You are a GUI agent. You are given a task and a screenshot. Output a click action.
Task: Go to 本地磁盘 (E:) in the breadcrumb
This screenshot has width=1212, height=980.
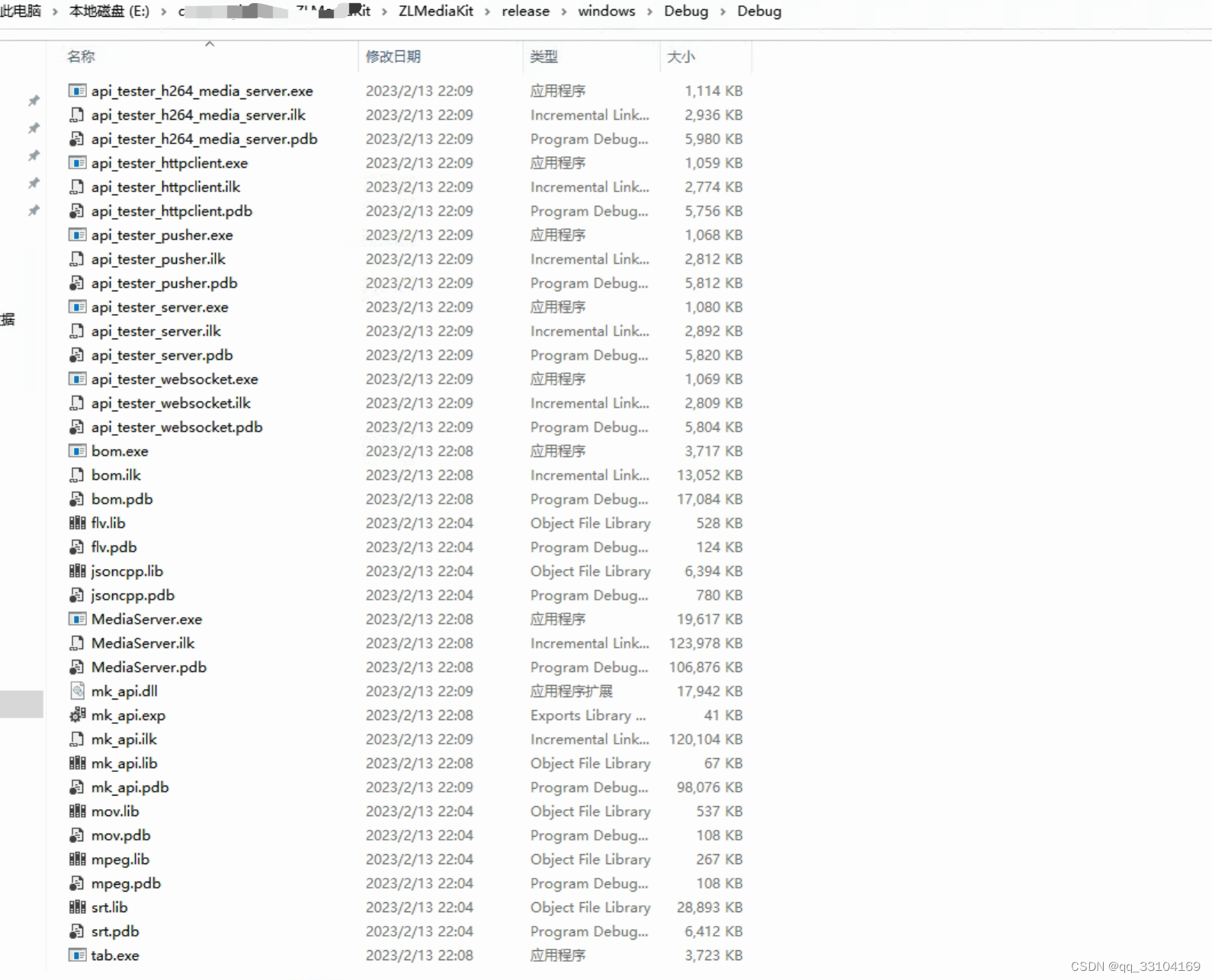pos(109,11)
